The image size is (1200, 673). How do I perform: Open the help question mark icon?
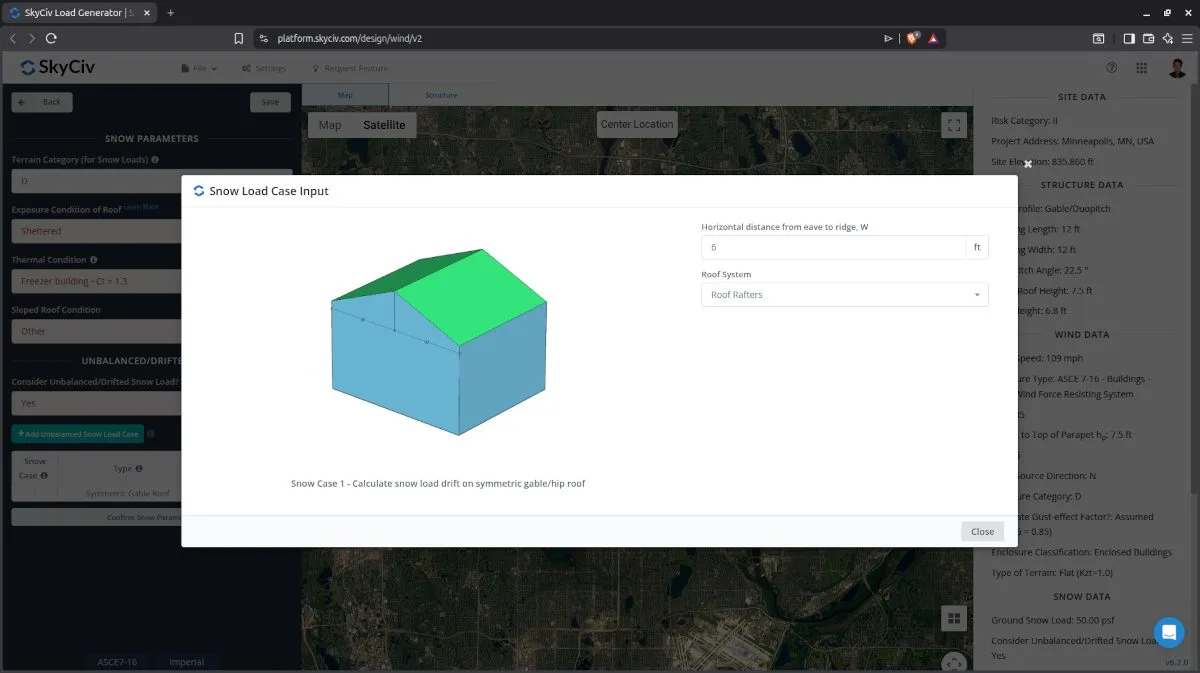1111,68
